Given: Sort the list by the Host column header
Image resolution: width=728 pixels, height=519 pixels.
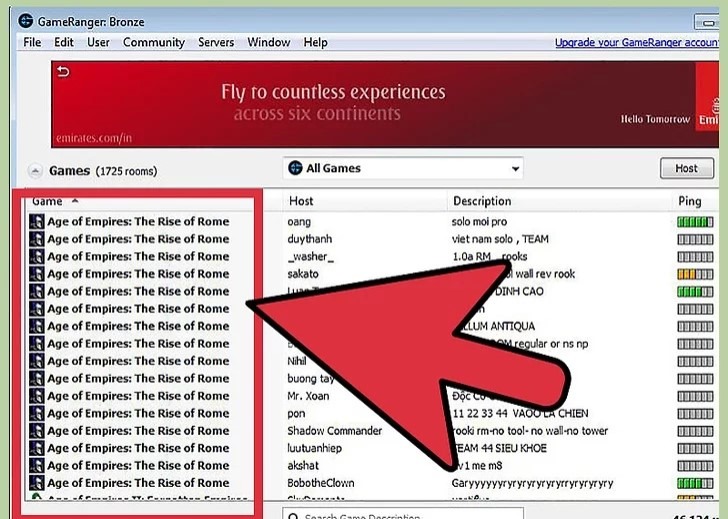Looking at the screenshot, I should point(301,201).
